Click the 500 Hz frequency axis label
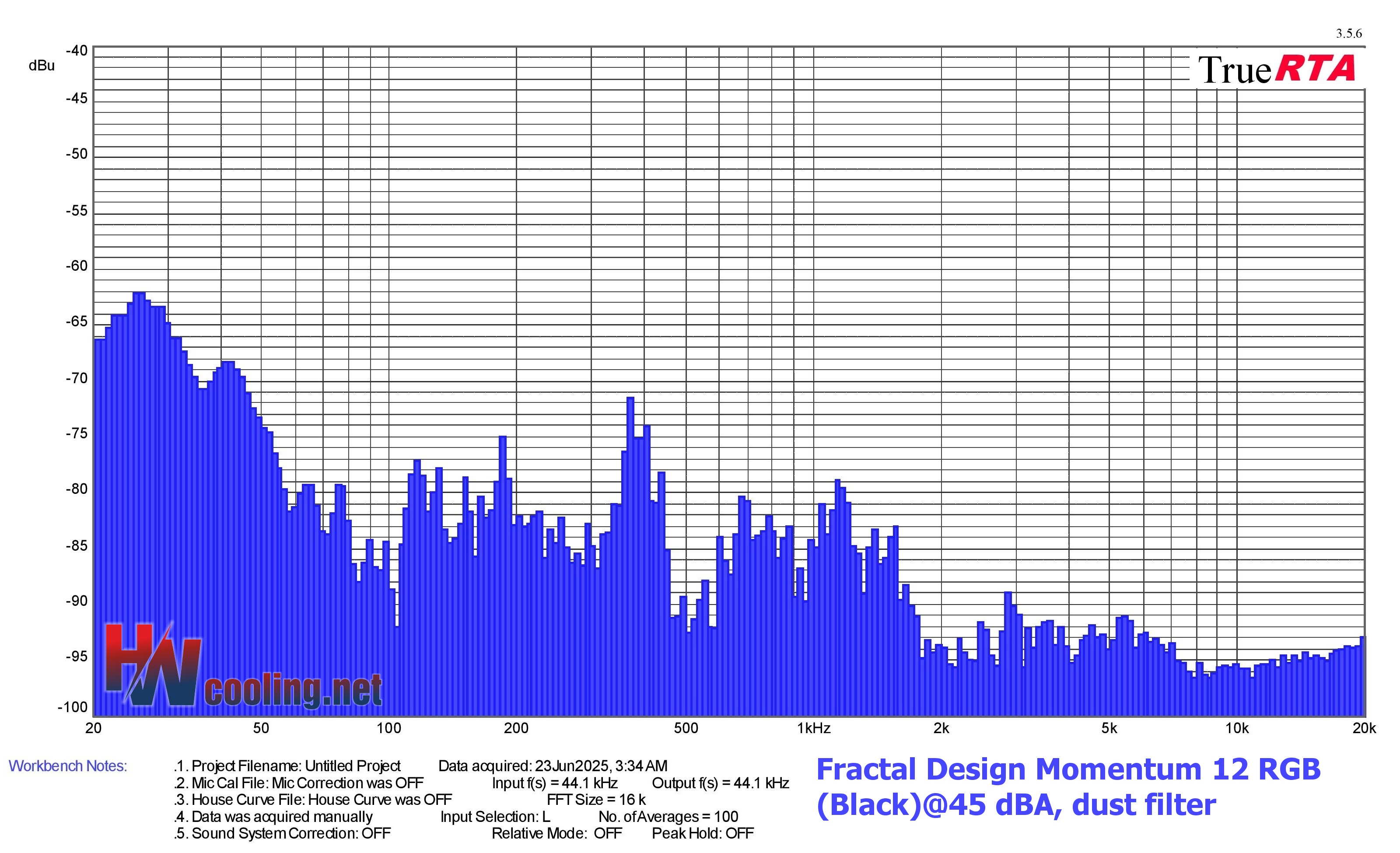Screen dimensions: 1400x853 click(686, 728)
